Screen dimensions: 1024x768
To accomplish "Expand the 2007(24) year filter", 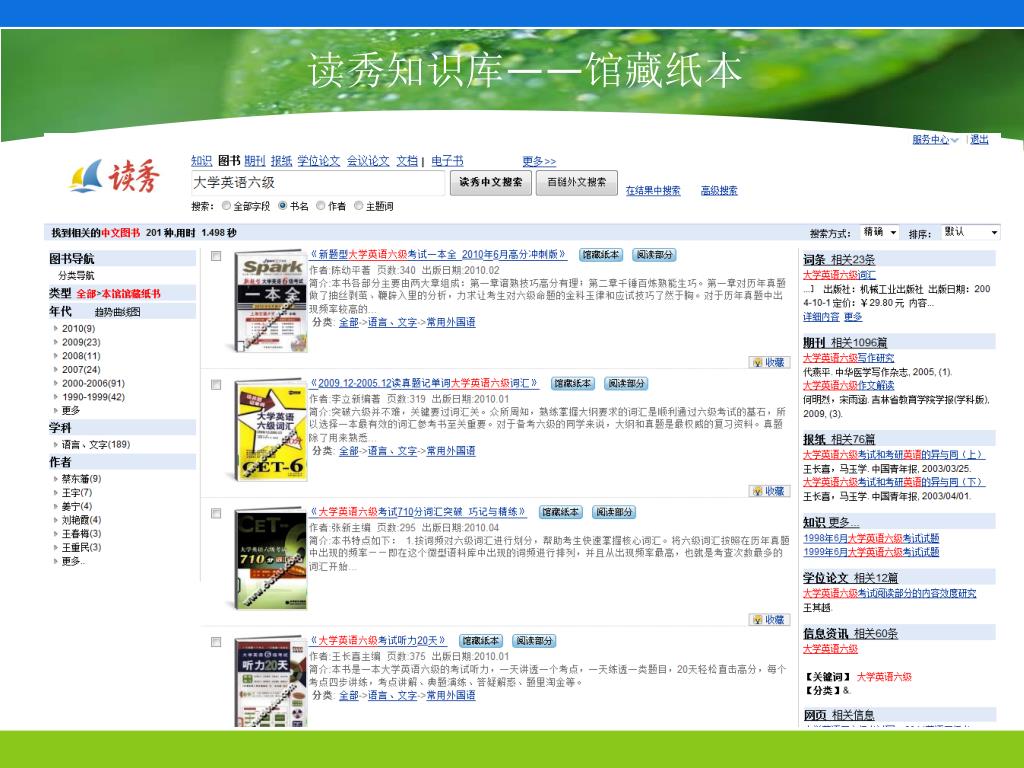I will coord(81,370).
